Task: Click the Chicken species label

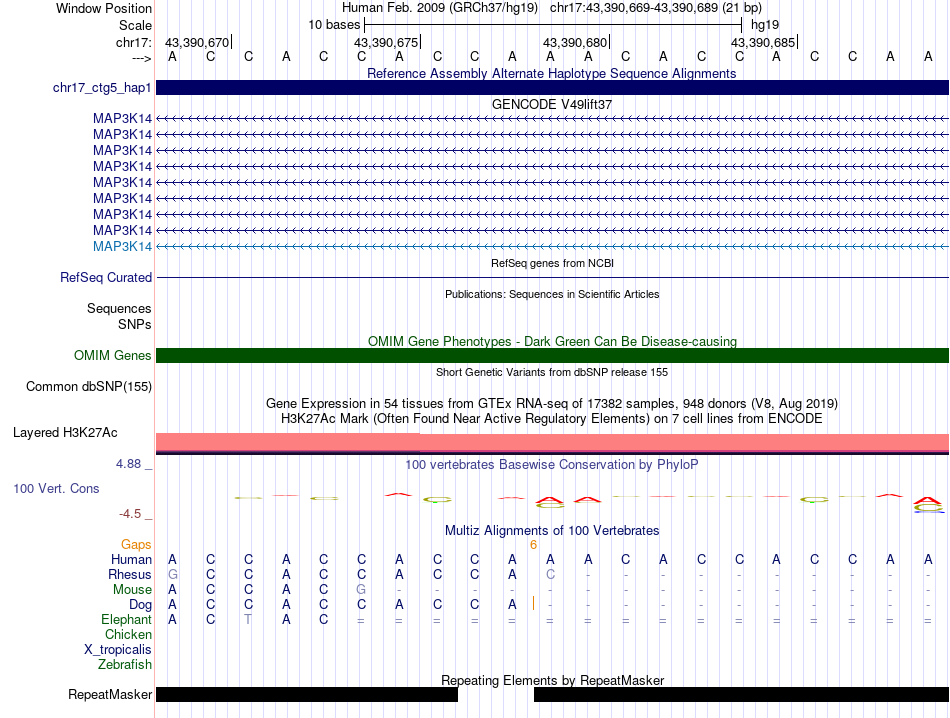Action: coord(128,634)
